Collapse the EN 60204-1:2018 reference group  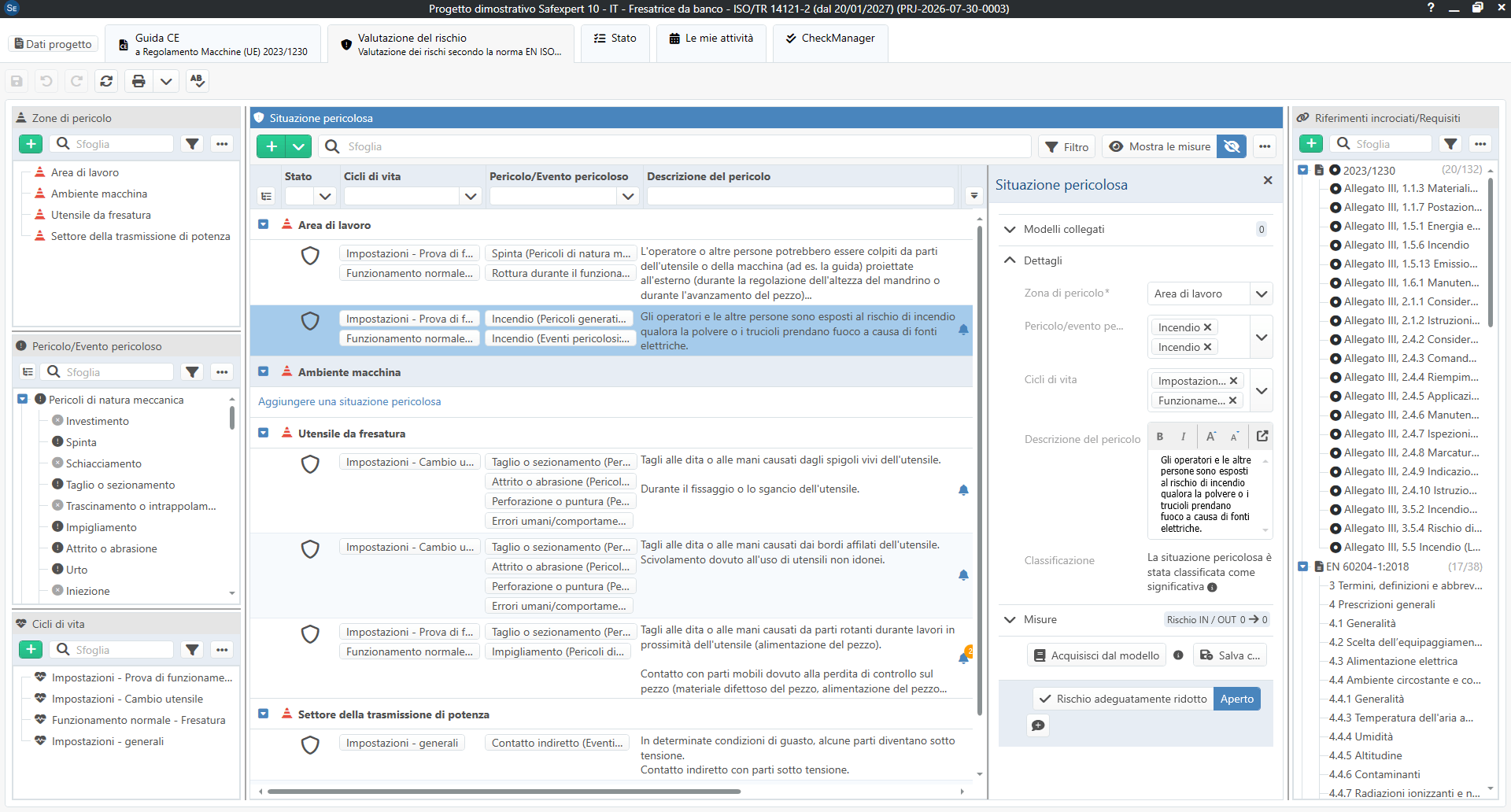(x=1303, y=567)
